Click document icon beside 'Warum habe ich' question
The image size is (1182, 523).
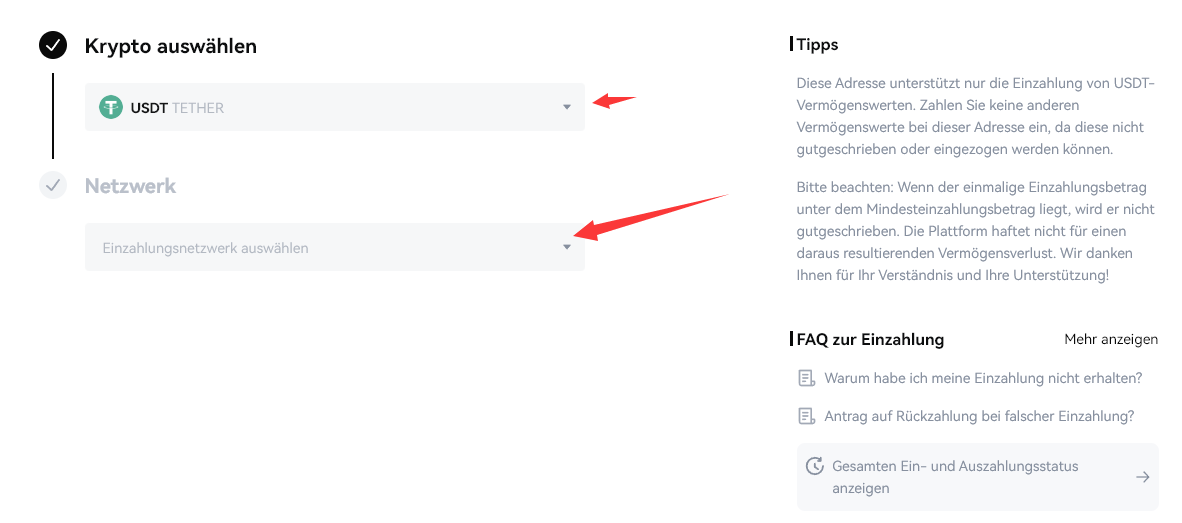(x=806, y=378)
